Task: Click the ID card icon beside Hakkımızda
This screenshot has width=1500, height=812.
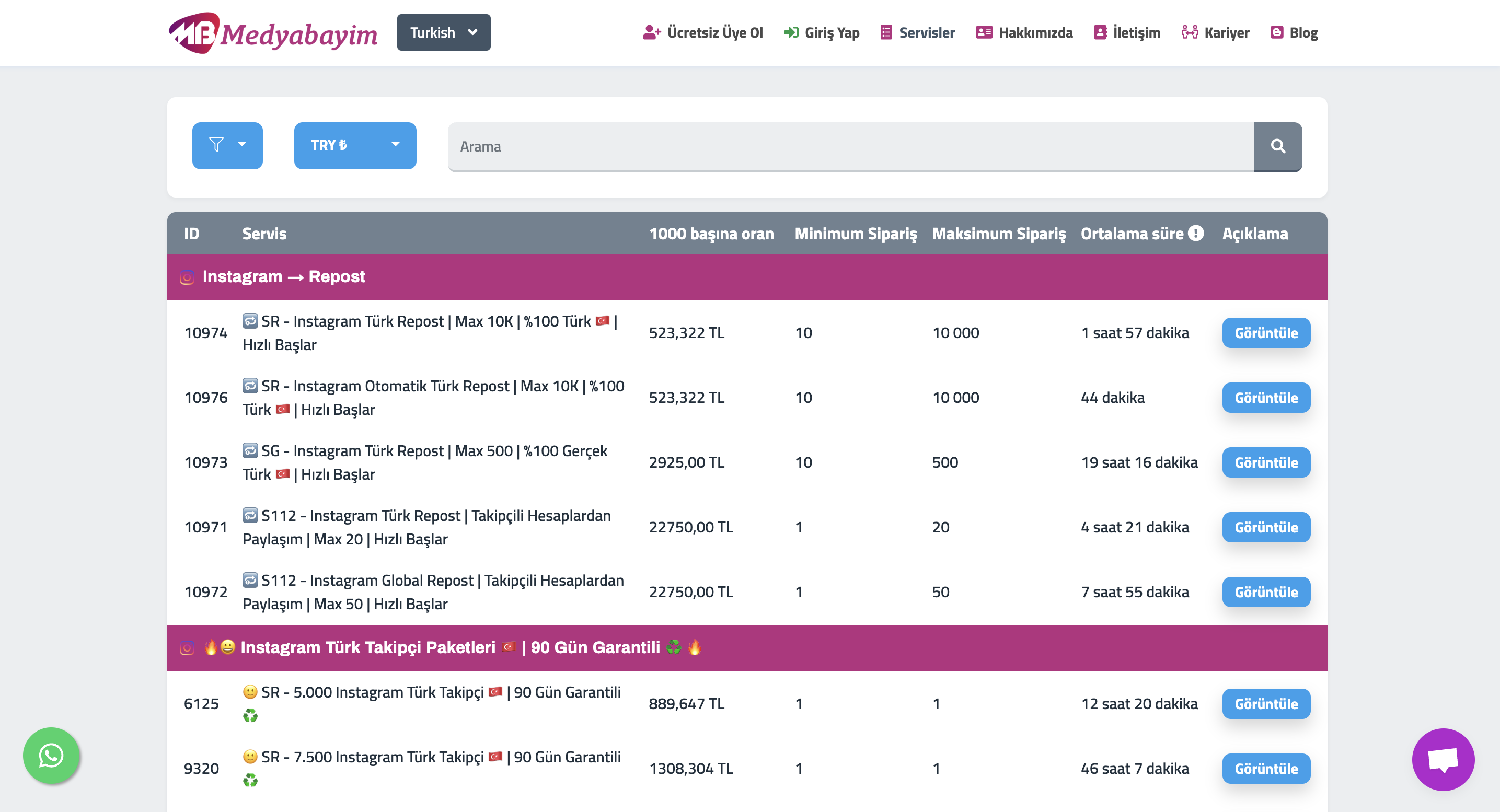Action: point(984,32)
